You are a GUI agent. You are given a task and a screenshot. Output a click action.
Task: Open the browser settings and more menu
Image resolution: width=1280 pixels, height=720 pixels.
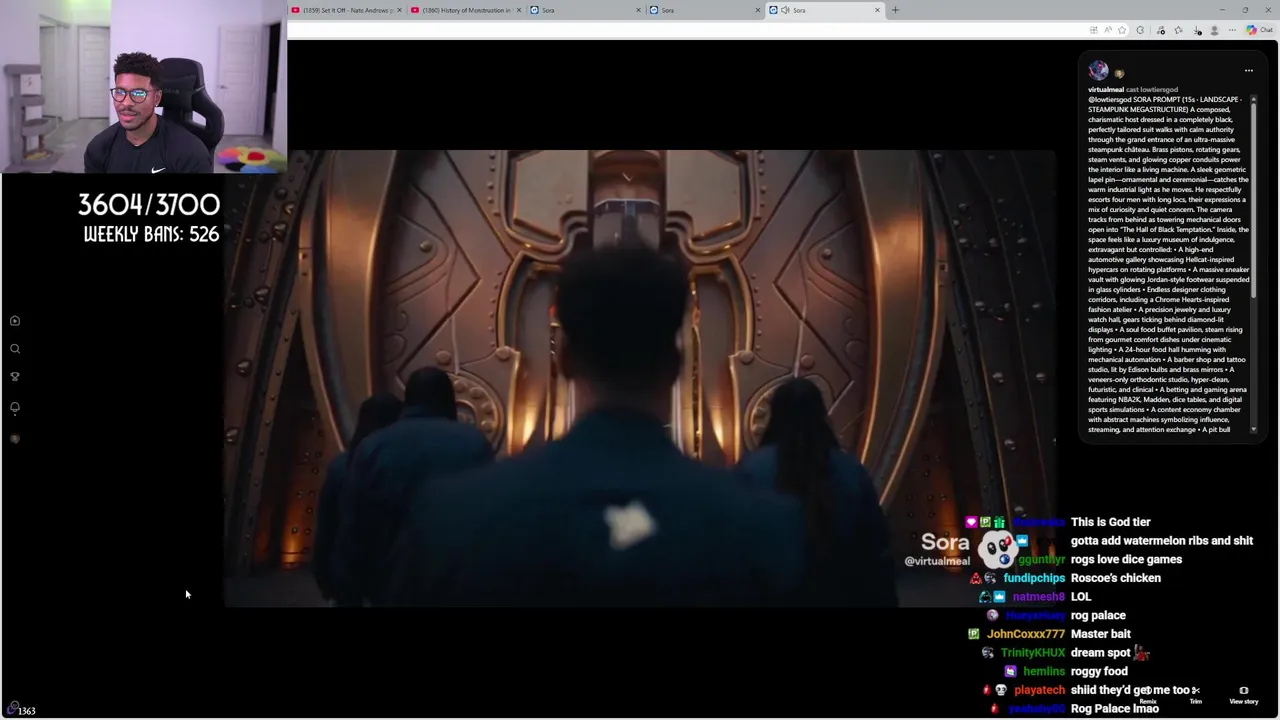click(1233, 30)
